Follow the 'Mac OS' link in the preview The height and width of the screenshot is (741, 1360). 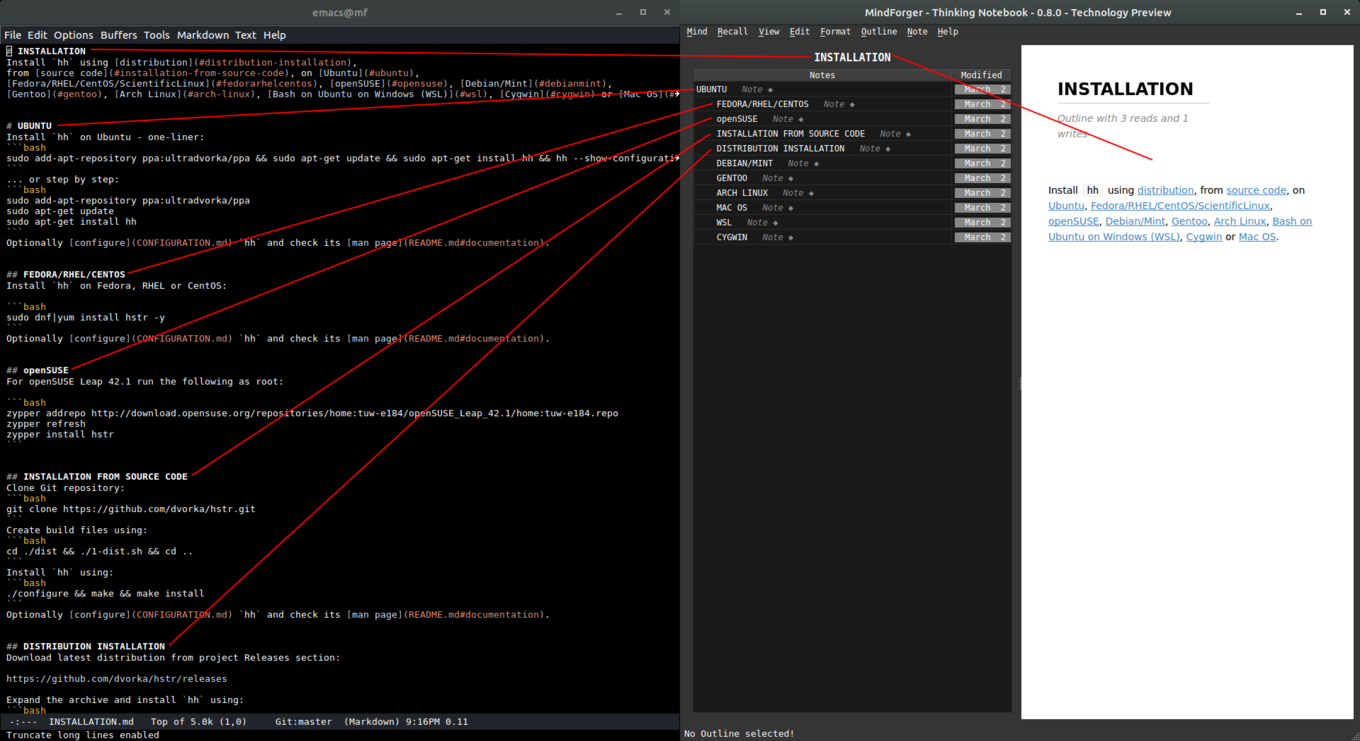coord(1257,237)
